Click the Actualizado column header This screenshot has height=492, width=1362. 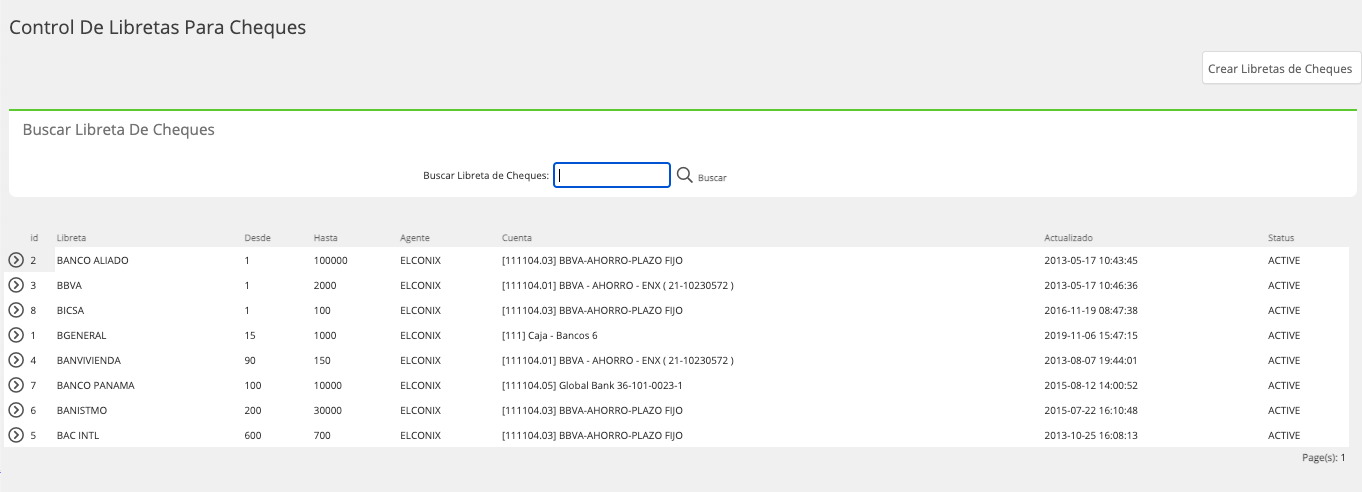[x=1068, y=238]
